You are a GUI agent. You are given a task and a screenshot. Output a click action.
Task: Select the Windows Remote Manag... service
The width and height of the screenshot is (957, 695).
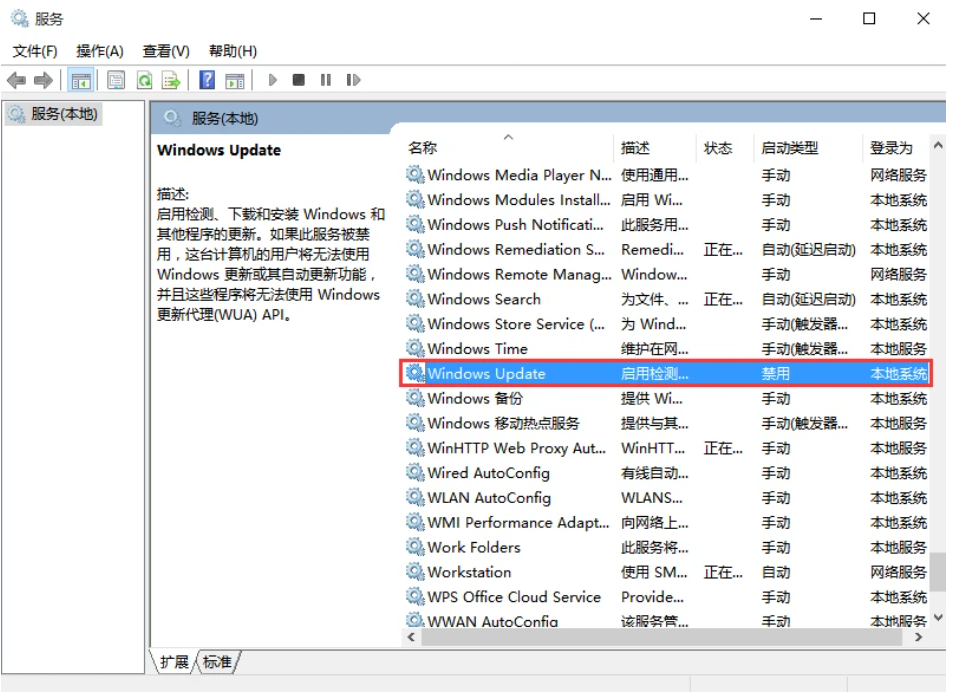tap(667, 275)
